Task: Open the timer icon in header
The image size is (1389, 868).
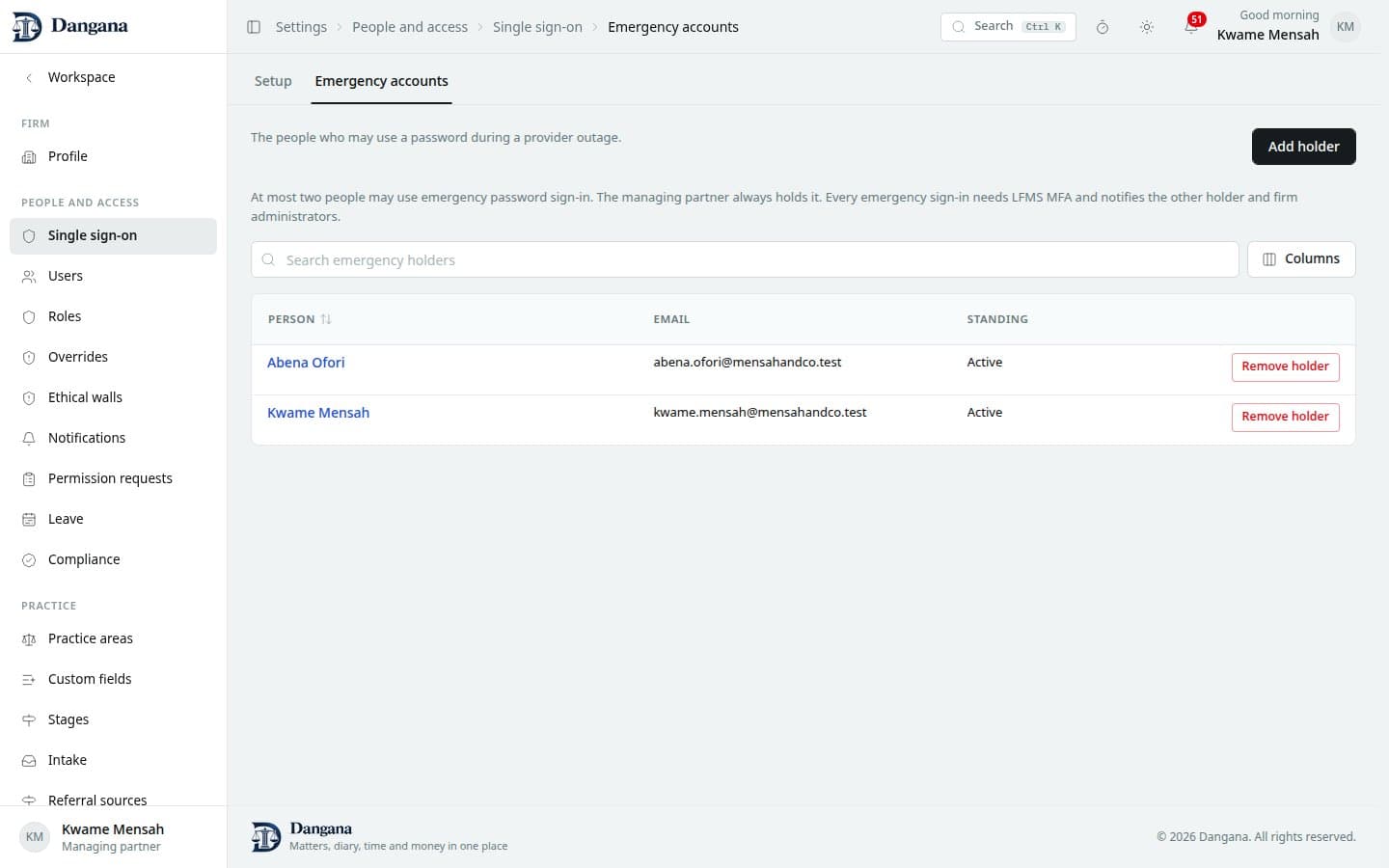Action: [x=1103, y=27]
